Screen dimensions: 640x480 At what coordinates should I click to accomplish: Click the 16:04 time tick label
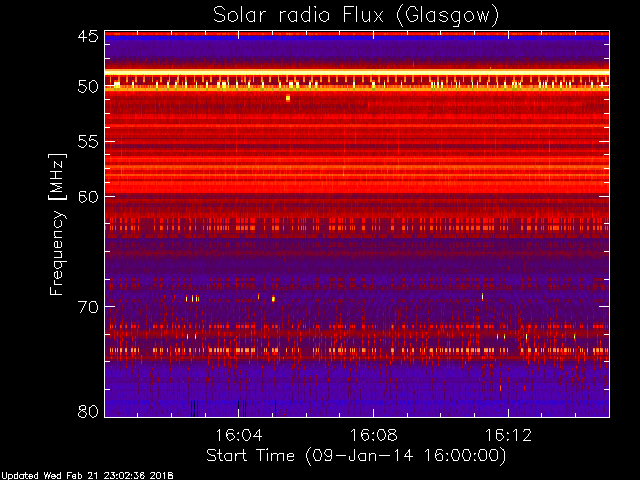tap(239, 435)
